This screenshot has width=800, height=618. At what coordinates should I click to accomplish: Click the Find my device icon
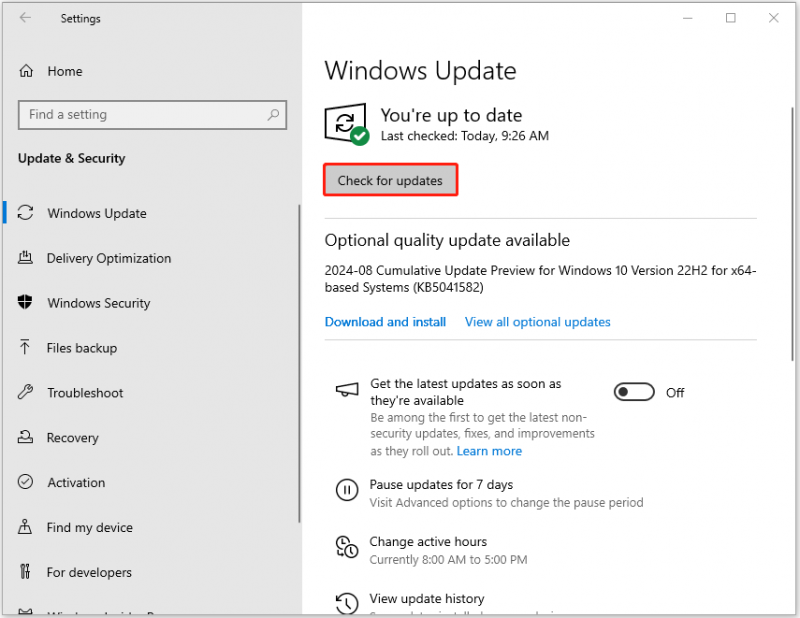(25, 527)
